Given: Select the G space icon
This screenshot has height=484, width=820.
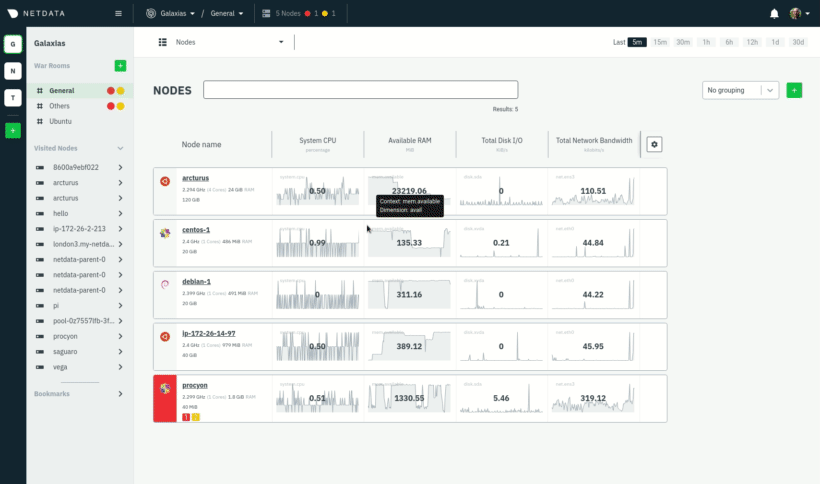Looking at the screenshot, I should [13, 44].
